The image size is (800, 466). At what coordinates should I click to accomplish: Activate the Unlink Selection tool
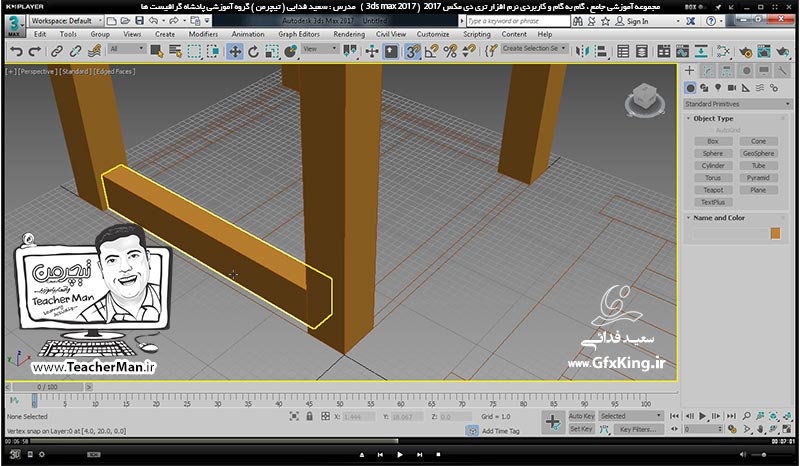point(76,51)
